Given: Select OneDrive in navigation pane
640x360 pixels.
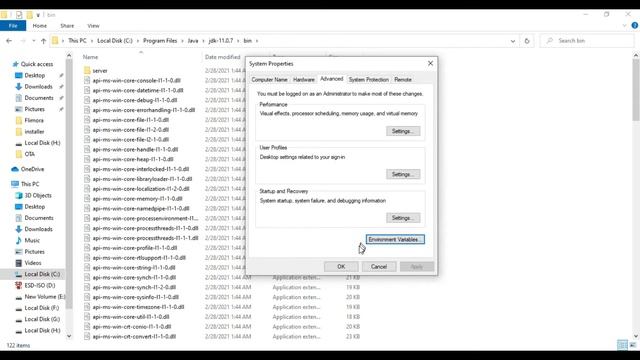Looking at the screenshot, I should pyautogui.click(x=32, y=169).
